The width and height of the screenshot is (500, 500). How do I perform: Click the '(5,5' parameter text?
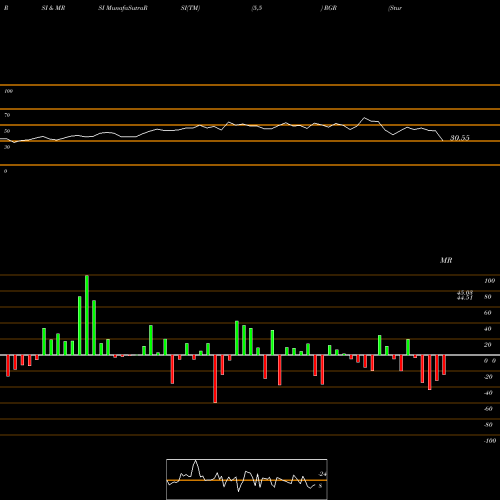pos(257,8)
